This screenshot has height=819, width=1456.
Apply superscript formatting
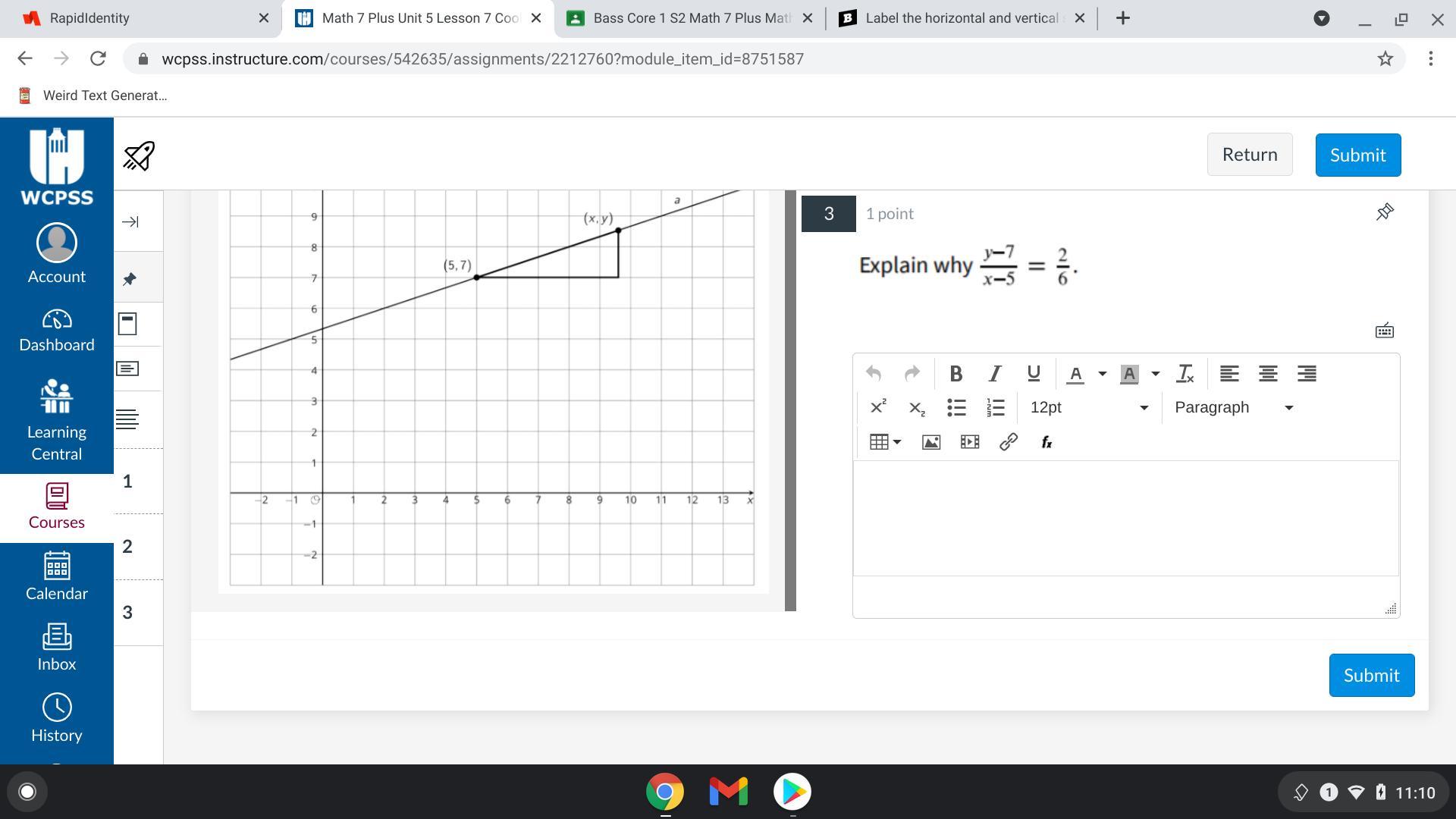pyautogui.click(x=878, y=408)
